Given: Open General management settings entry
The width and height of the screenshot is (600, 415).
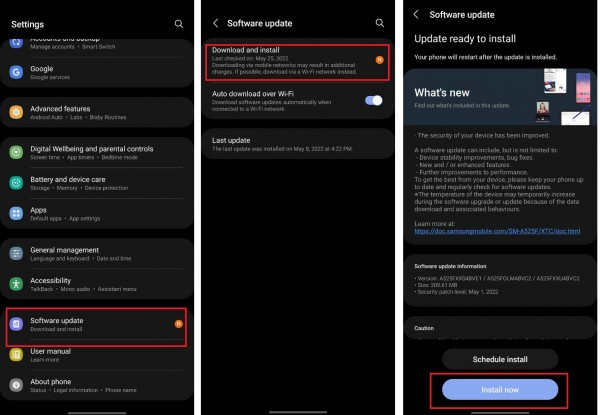Looking at the screenshot, I should click(96, 254).
